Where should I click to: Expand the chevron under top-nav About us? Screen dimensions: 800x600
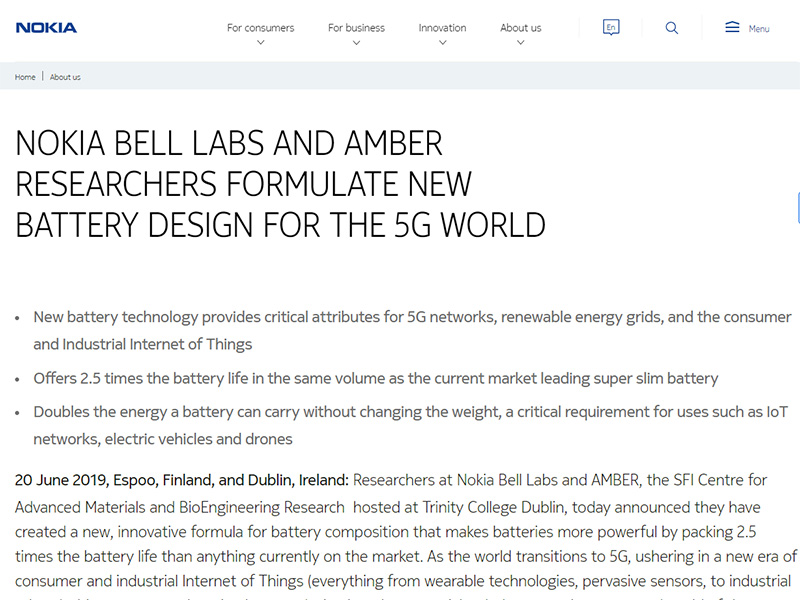pyautogui.click(x=521, y=43)
